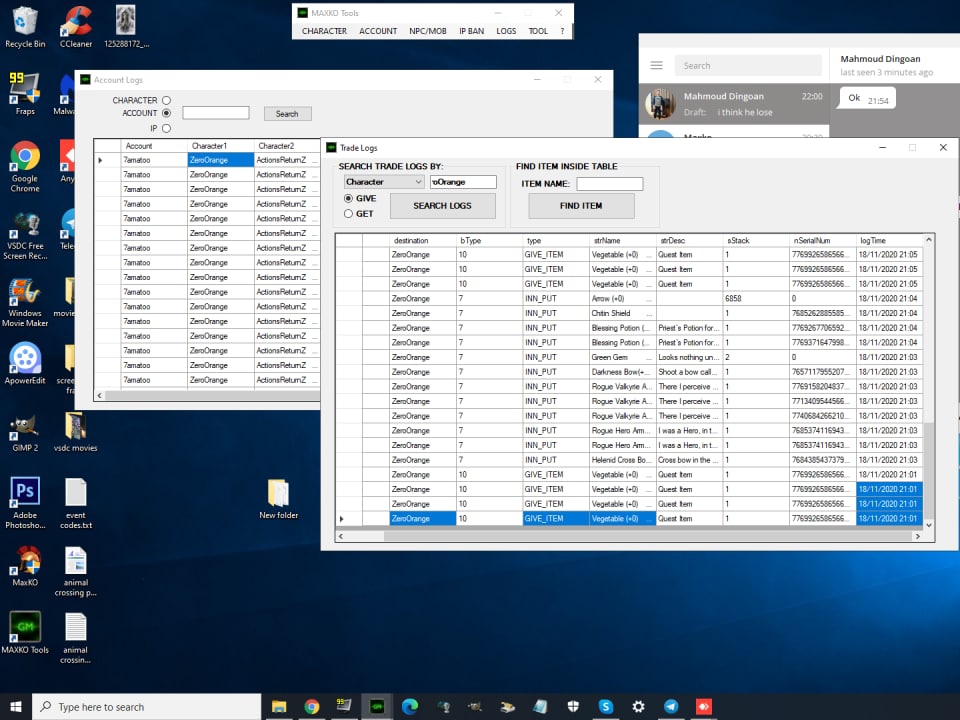Click Search button in Account Logs
960x720 pixels.
(x=287, y=113)
